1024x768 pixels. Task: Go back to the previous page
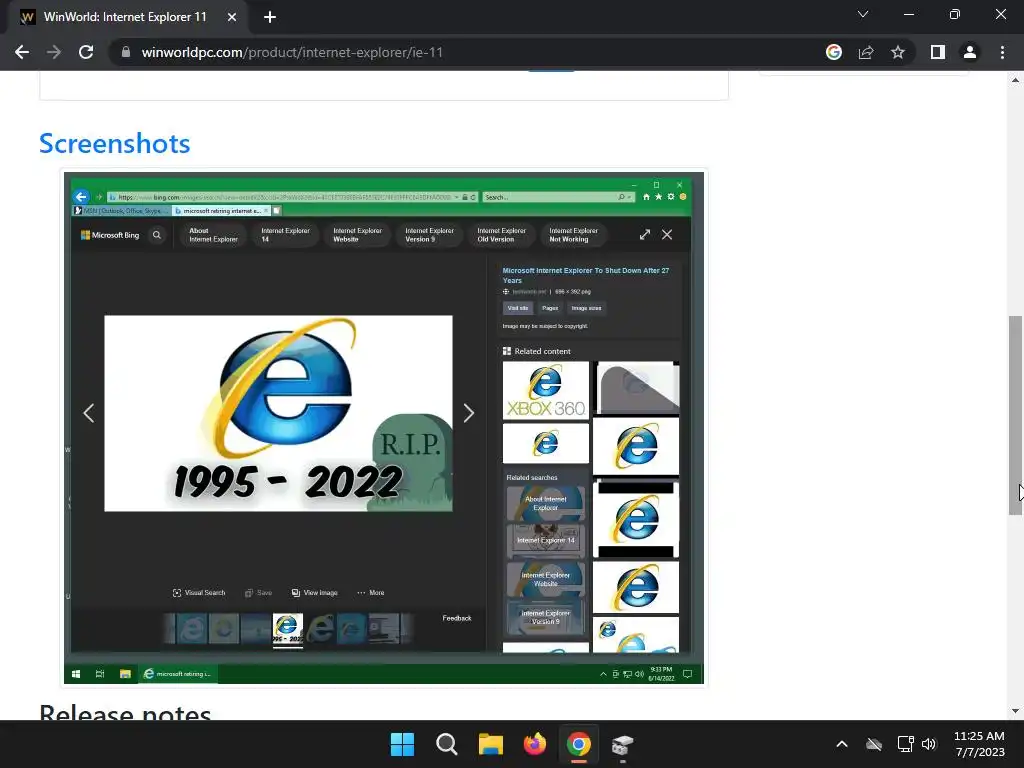pos(22,52)
